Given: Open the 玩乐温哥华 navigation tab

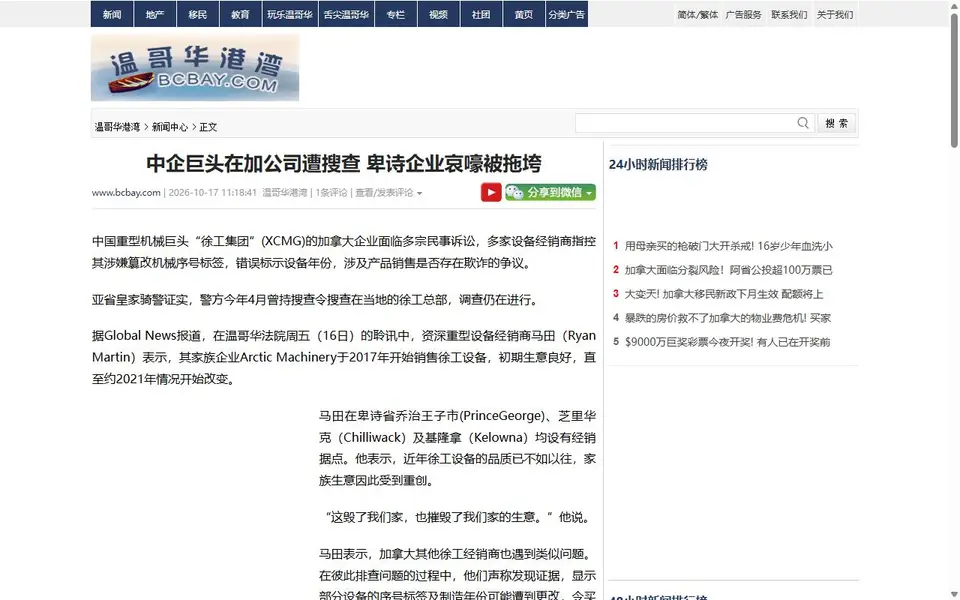Looking at the screenshot, I should [x=290, y=14].
